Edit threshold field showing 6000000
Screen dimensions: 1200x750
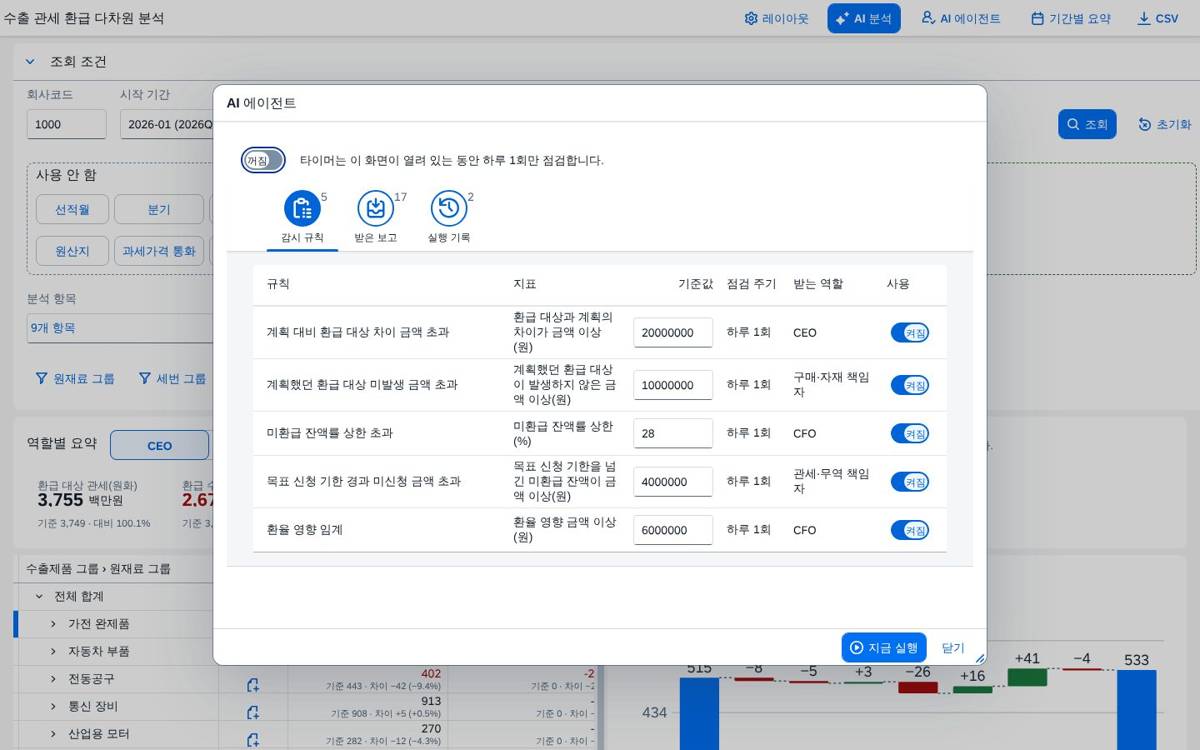point(673,530)
